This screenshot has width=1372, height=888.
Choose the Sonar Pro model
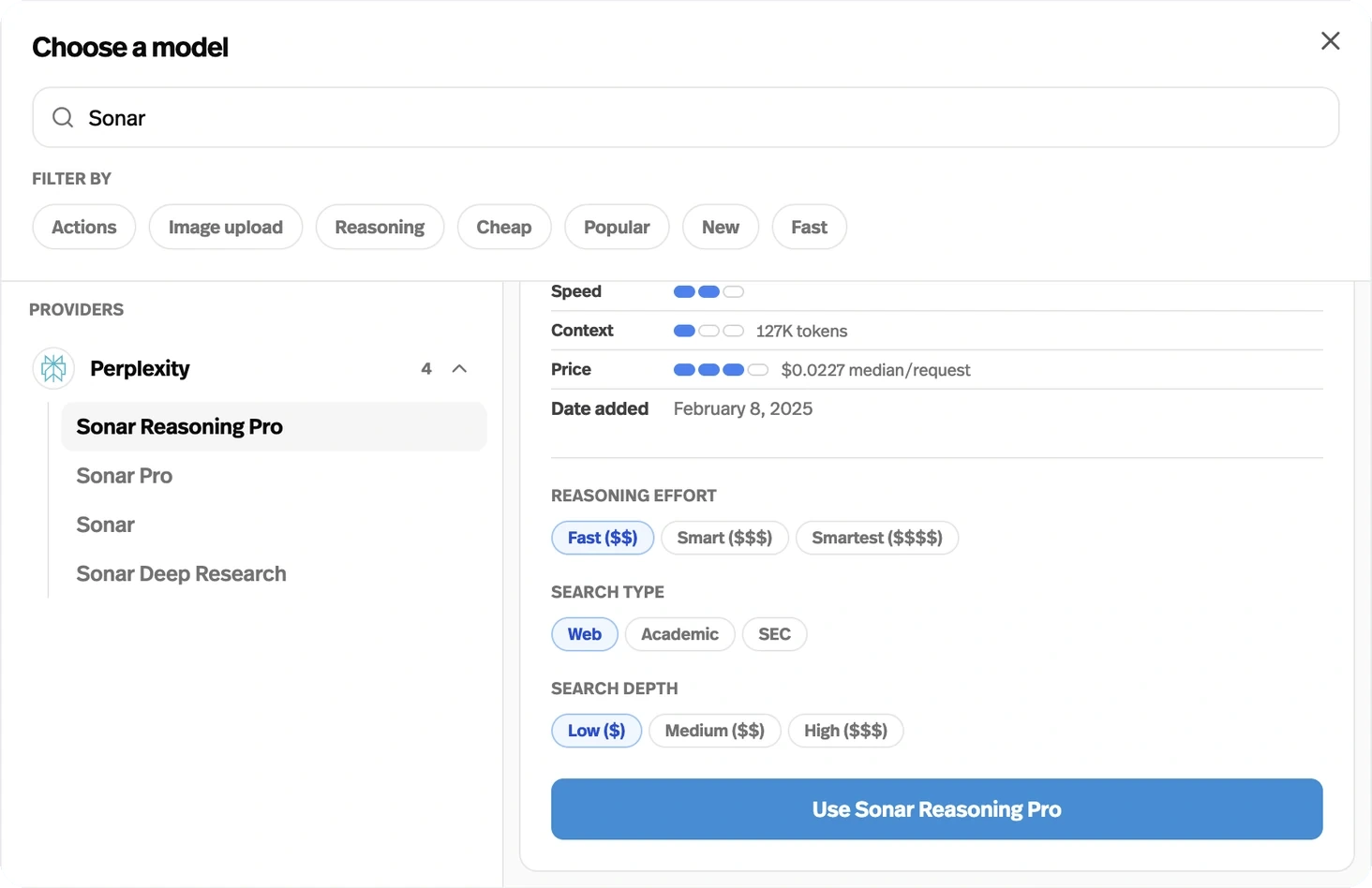tap(125, 476)
